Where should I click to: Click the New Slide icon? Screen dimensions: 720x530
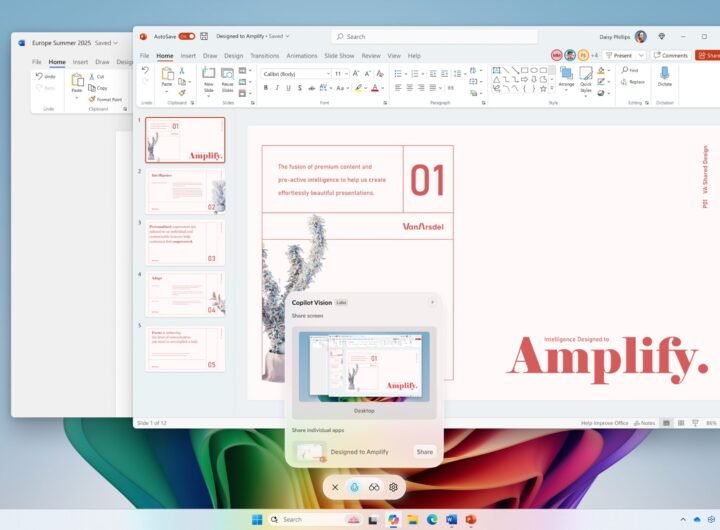click(x=209, y=74)
